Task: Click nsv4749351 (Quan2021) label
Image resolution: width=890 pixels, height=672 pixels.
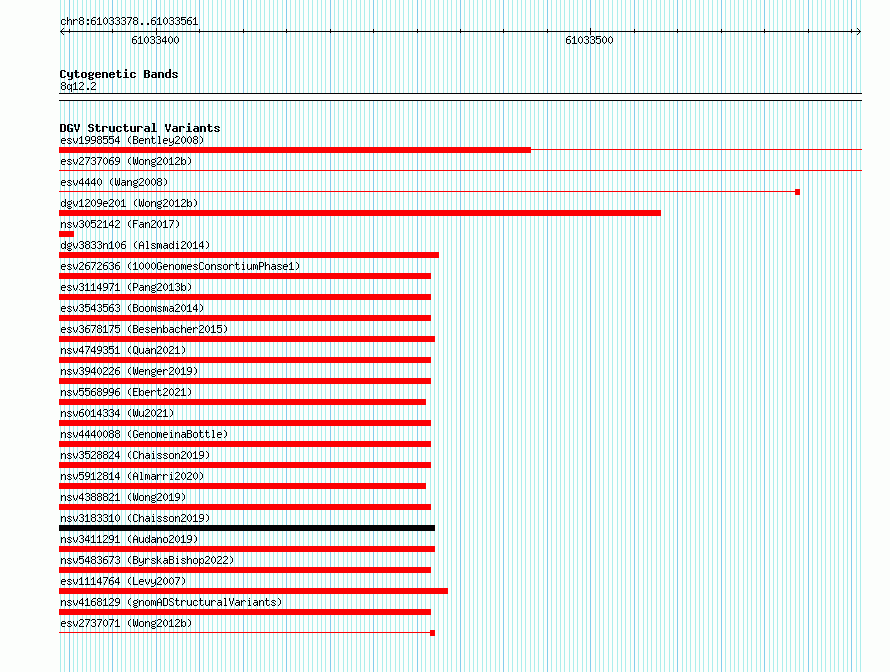Action: (x=123, y=350)
